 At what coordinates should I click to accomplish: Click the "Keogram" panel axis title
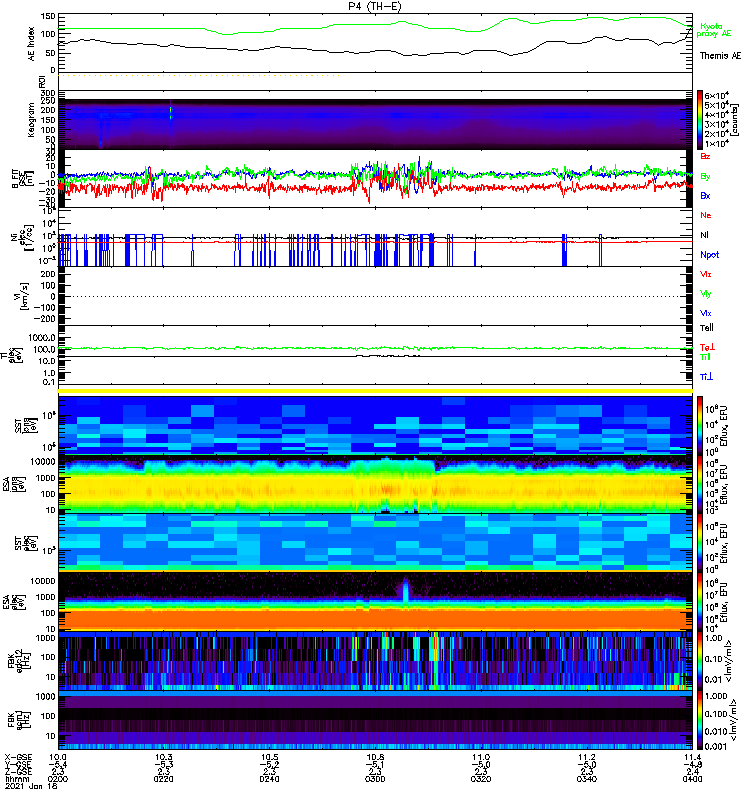pyautogui.click(x=32, y=120)
